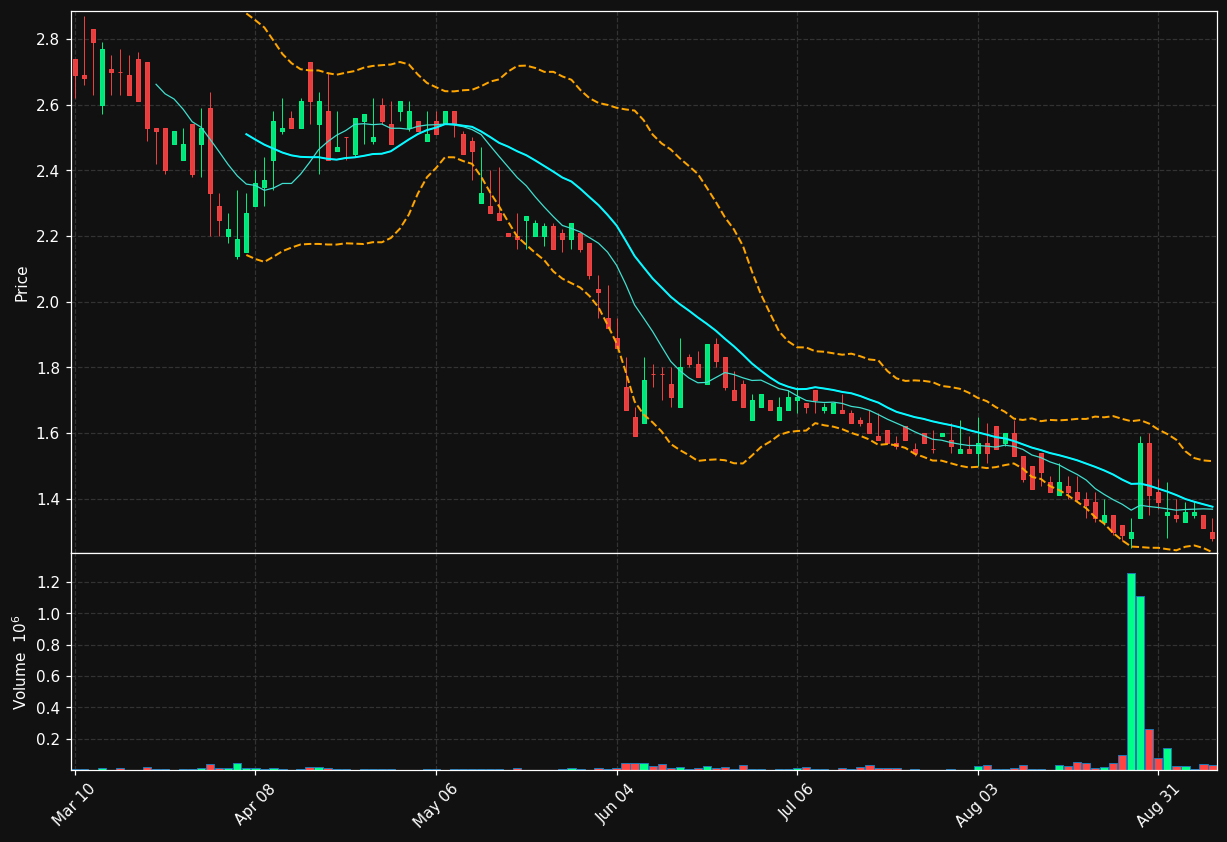Click the Aug 31 date label
The width and height of the screenshot is (1227, 842).
(1158, 804)
